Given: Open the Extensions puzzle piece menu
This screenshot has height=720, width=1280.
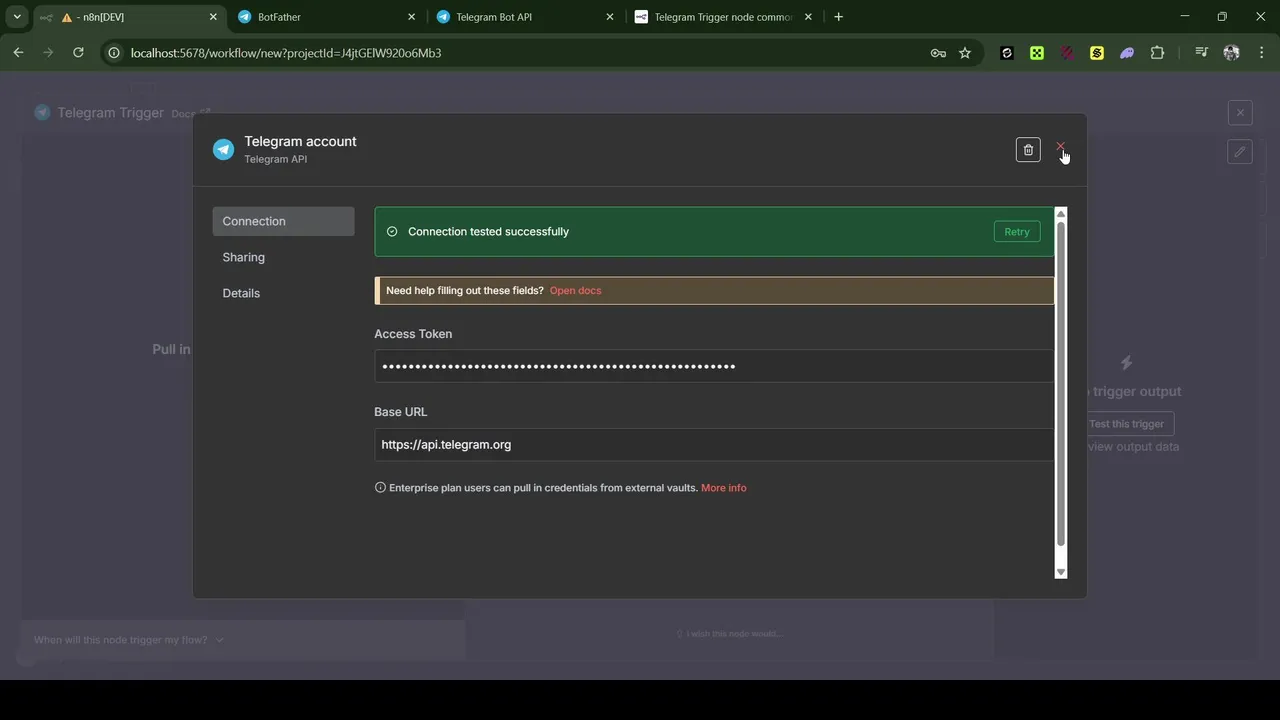Looking at the screenshot, I should [x=1157, y=54].
